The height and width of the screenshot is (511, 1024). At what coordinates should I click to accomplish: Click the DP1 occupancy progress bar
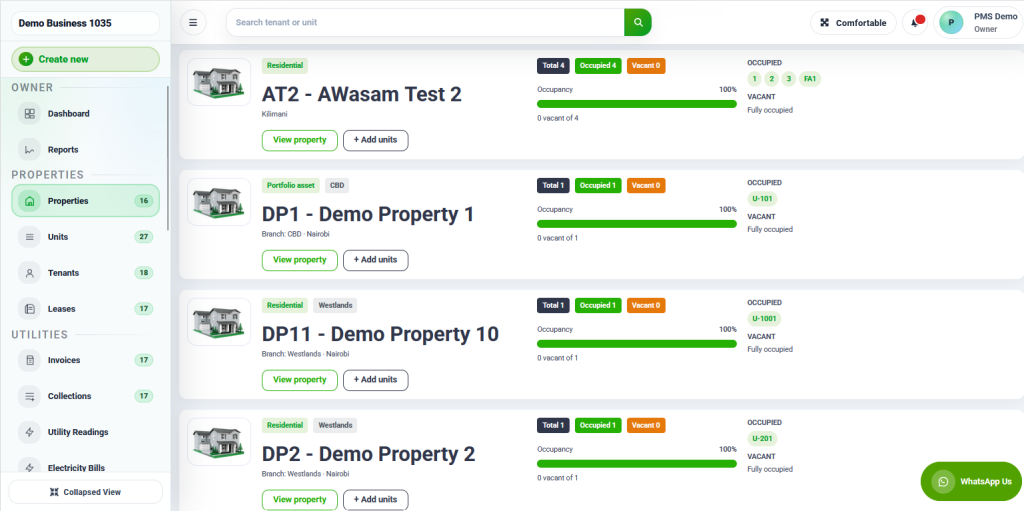(637, 223)
